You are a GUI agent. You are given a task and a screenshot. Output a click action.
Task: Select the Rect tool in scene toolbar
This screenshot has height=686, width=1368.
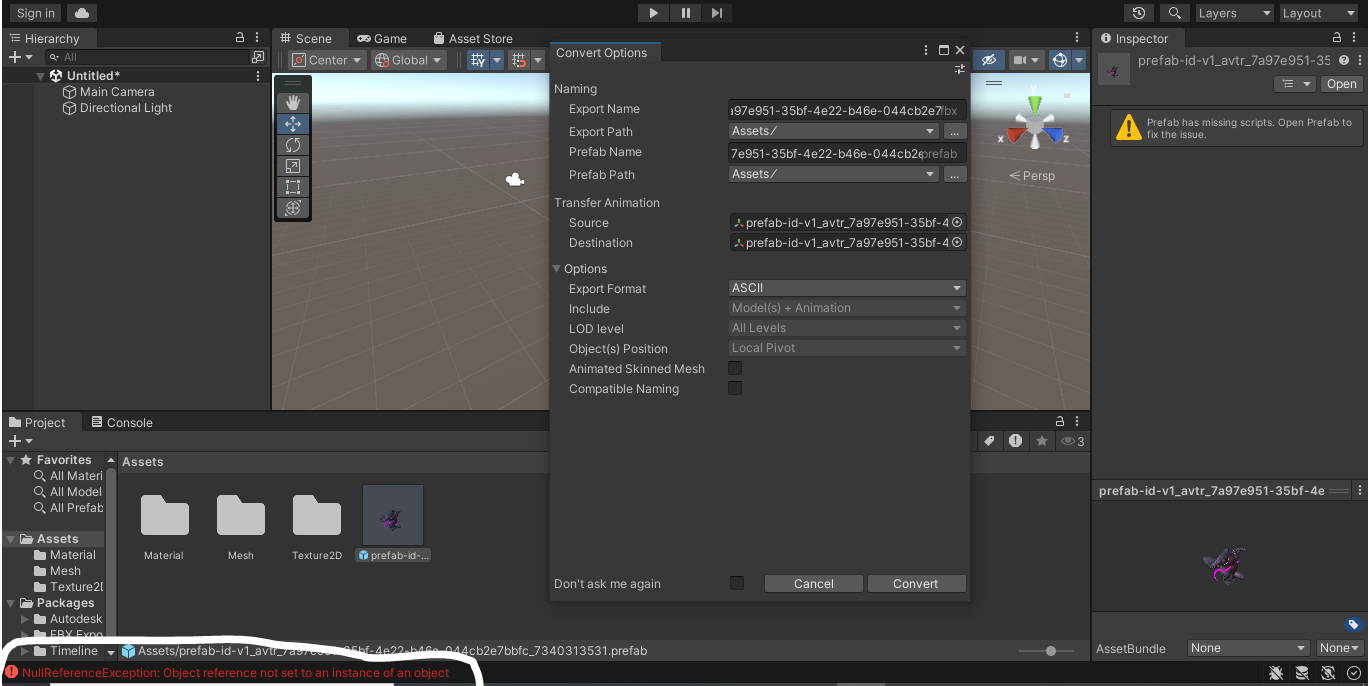click(293, 187)
